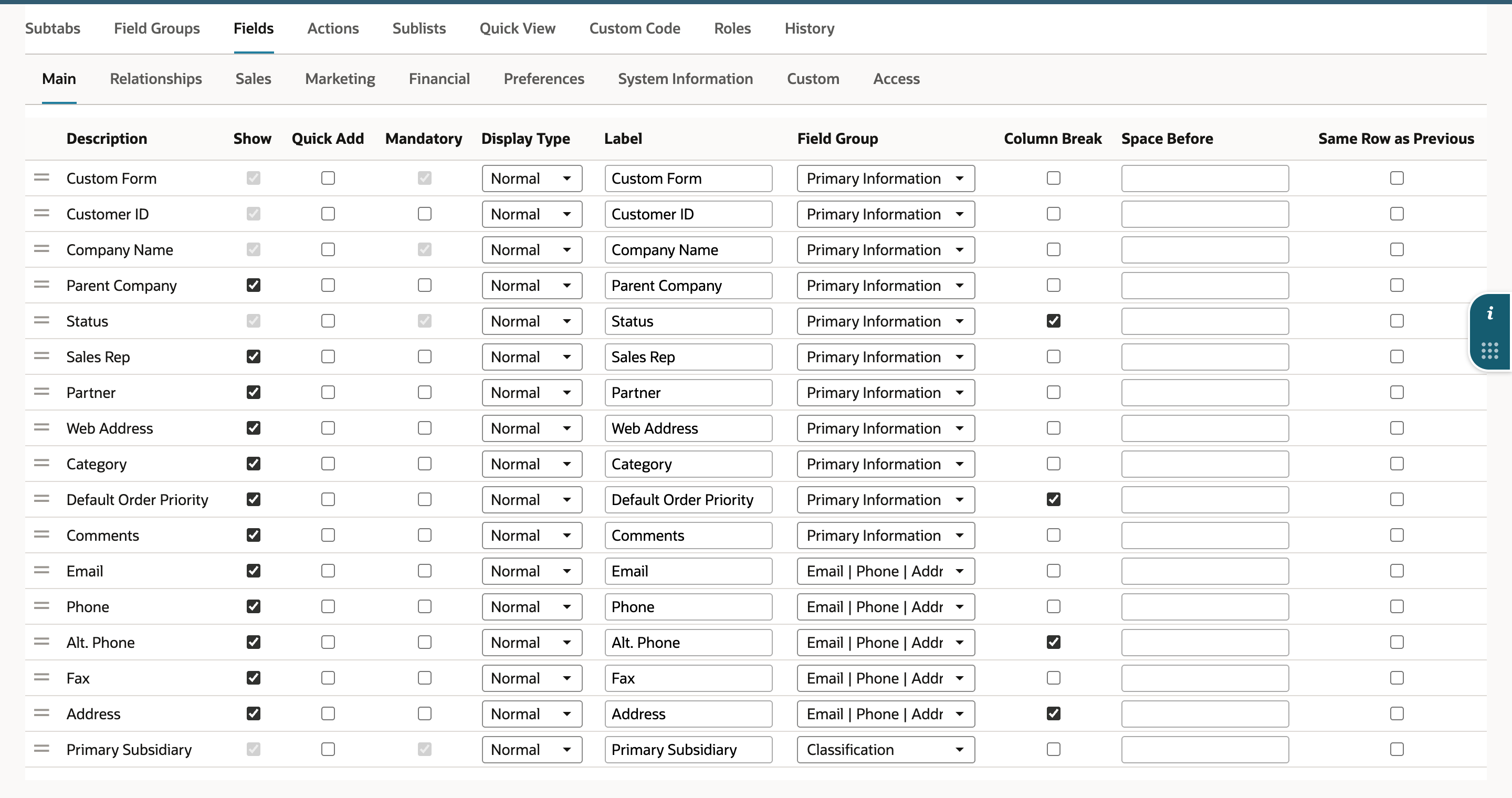1512x798 pixels.
Task: Check Same Row as Previous for Phone
Action: click(x=1397, y=607)
